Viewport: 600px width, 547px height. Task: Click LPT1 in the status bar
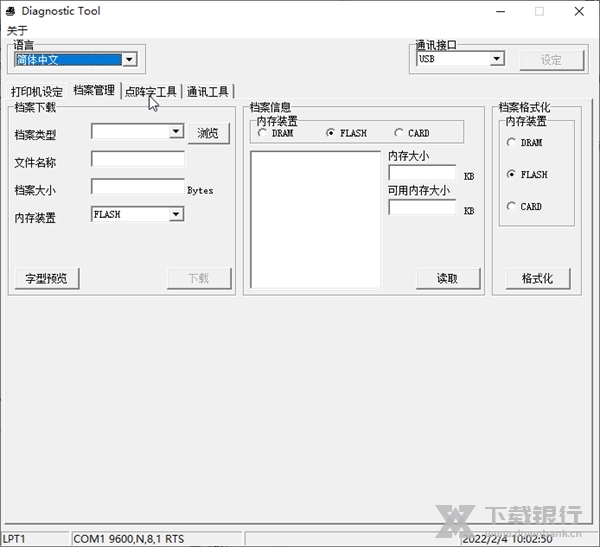14,539
